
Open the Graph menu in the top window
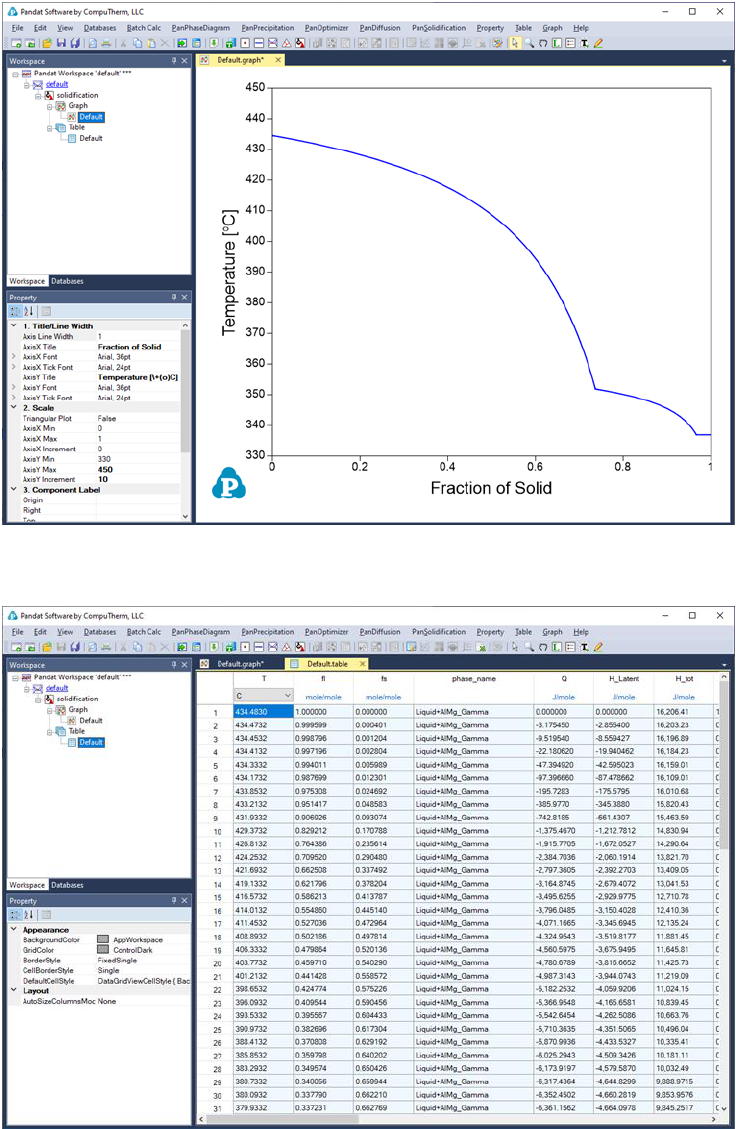(552, 28)
